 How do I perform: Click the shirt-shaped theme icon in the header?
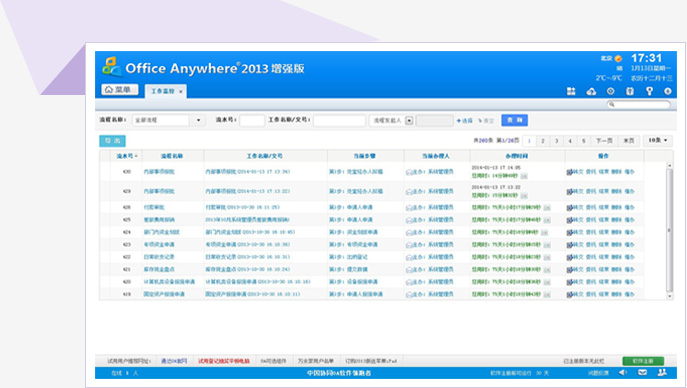(x=630, y=91)
